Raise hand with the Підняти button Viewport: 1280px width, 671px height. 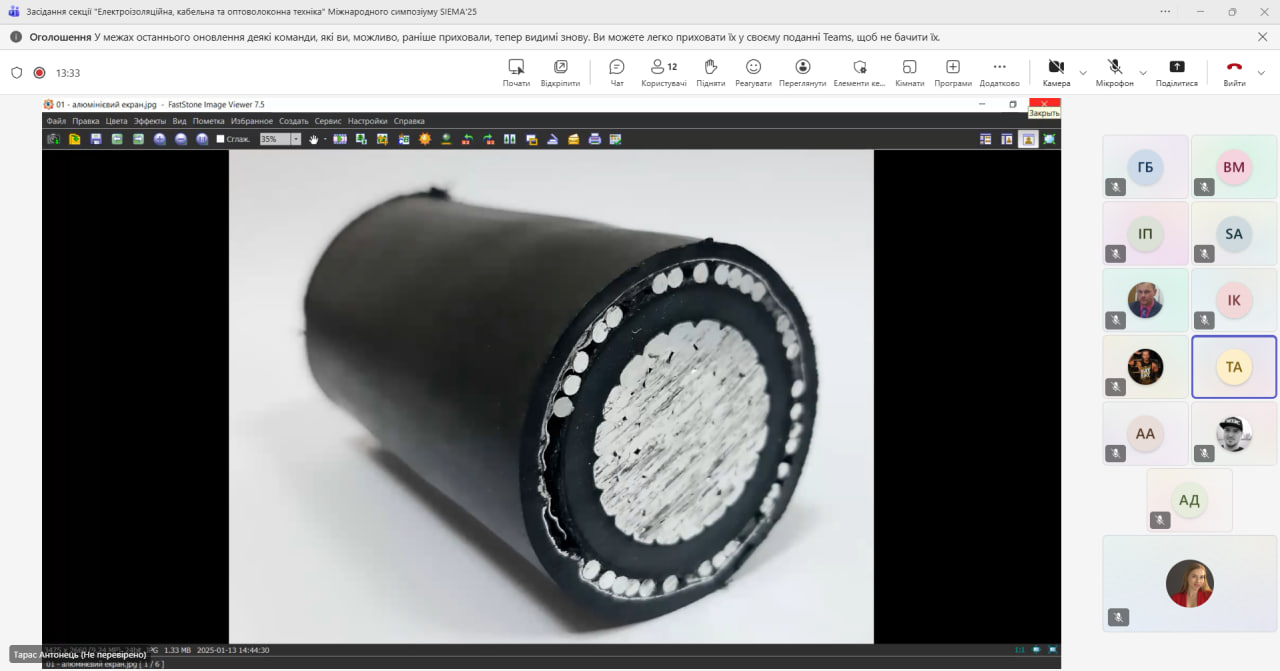click(x=710, y=72)
